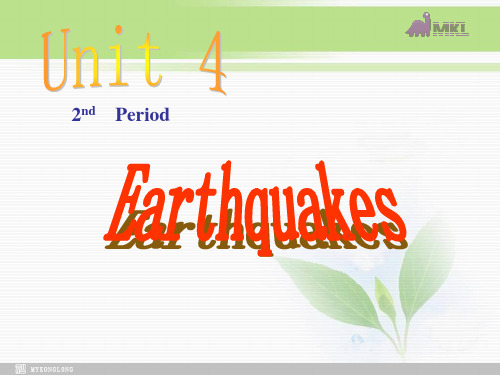Click the green header band
This screenshot has height=375, width=500.
(x=250, y=30)
